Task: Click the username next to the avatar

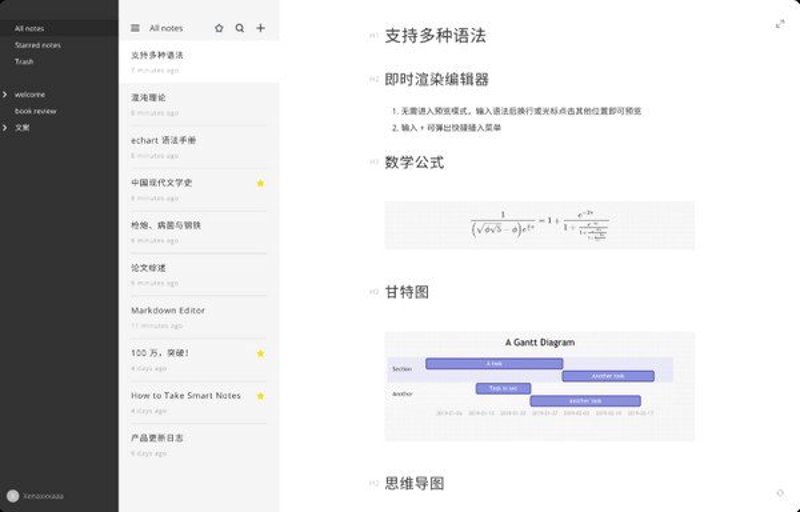Action: pyautogui.click(x=44, y=496)
